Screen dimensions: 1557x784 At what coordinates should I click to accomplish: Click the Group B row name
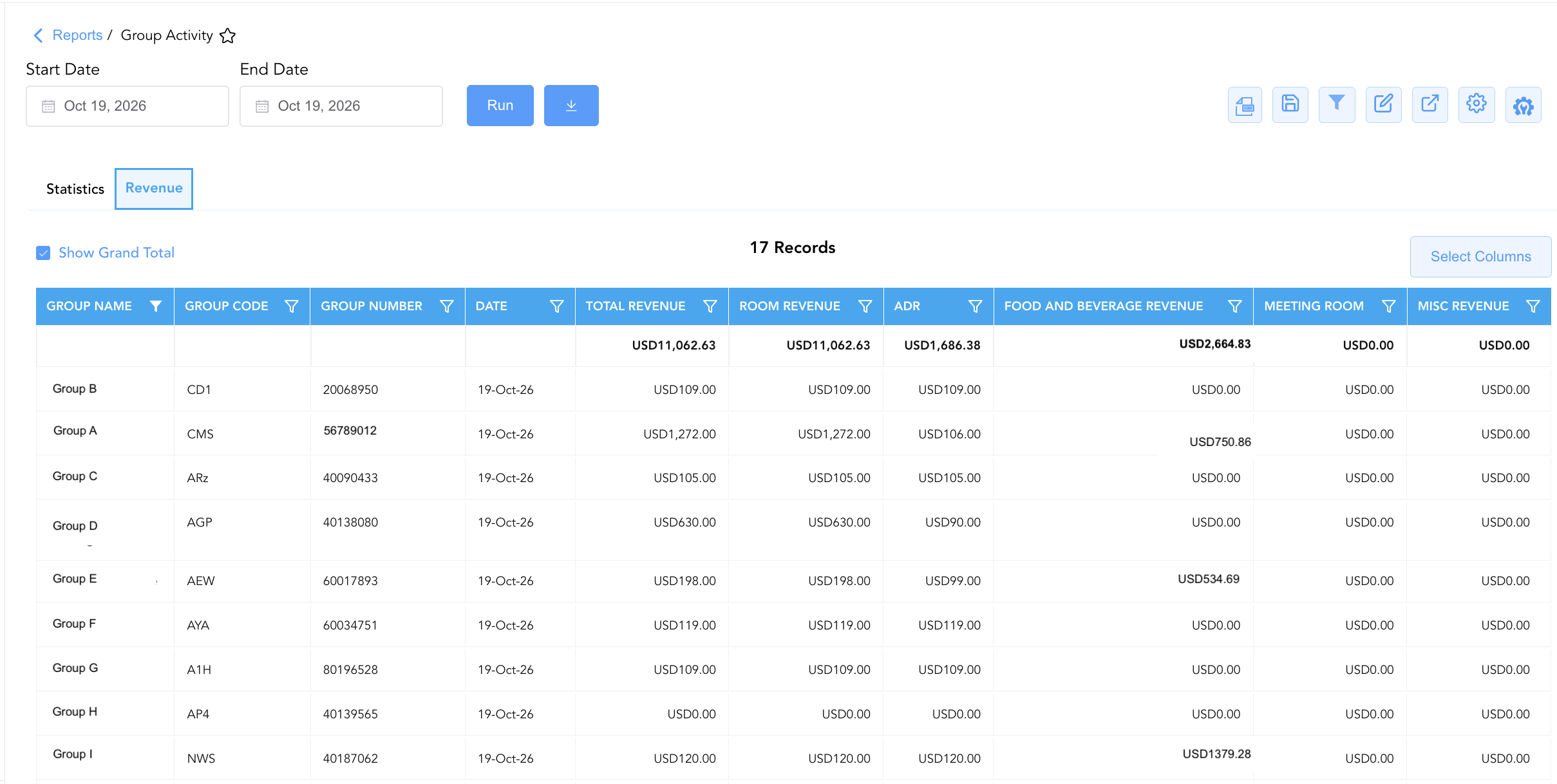tap(75, 389)
